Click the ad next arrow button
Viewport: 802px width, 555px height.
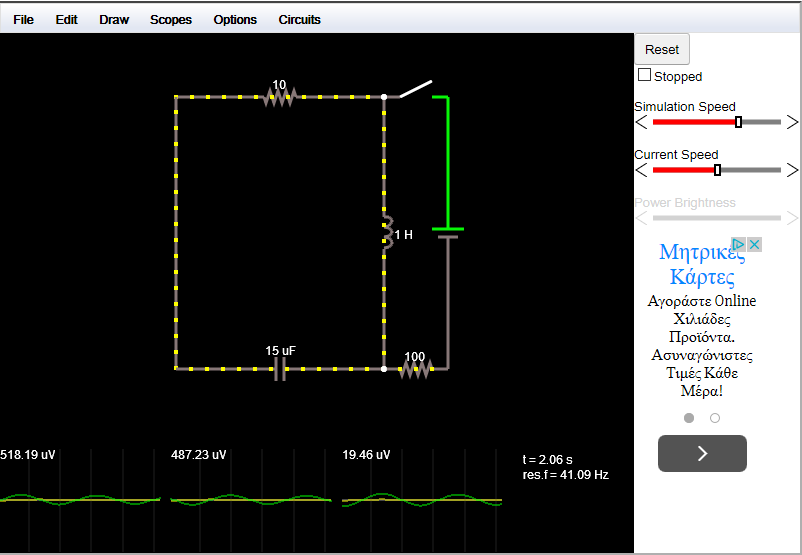point(702,454)
